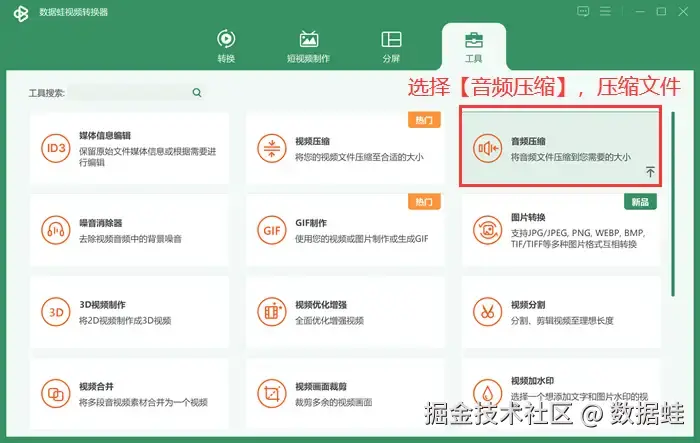This screenshot has height=443, width=700.
Task: Close the converter window
Action: point(683,12)
